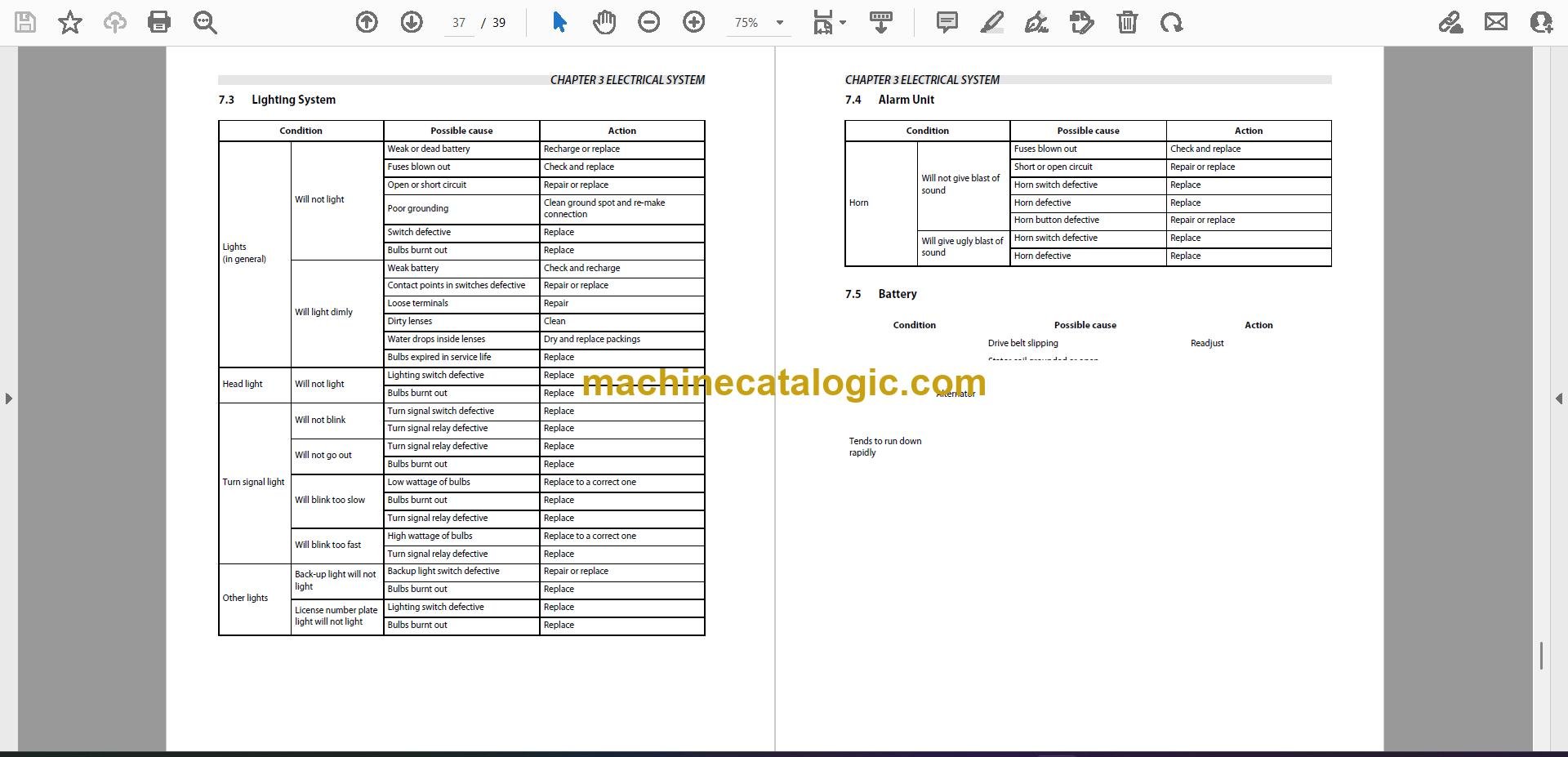Expand the page fit dropdown arrow
1568x757 pixels.
843,23
